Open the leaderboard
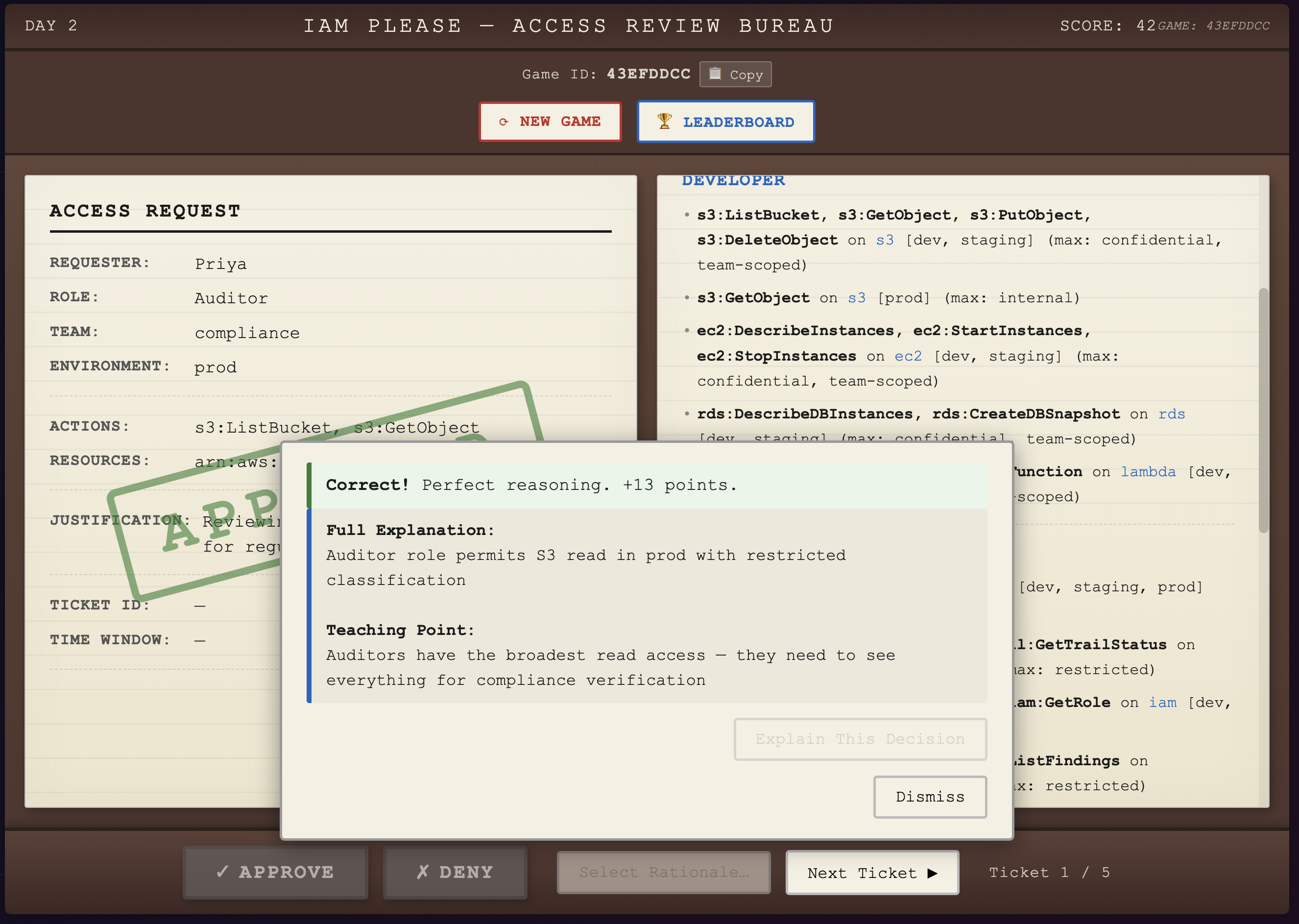 point(726,122)
